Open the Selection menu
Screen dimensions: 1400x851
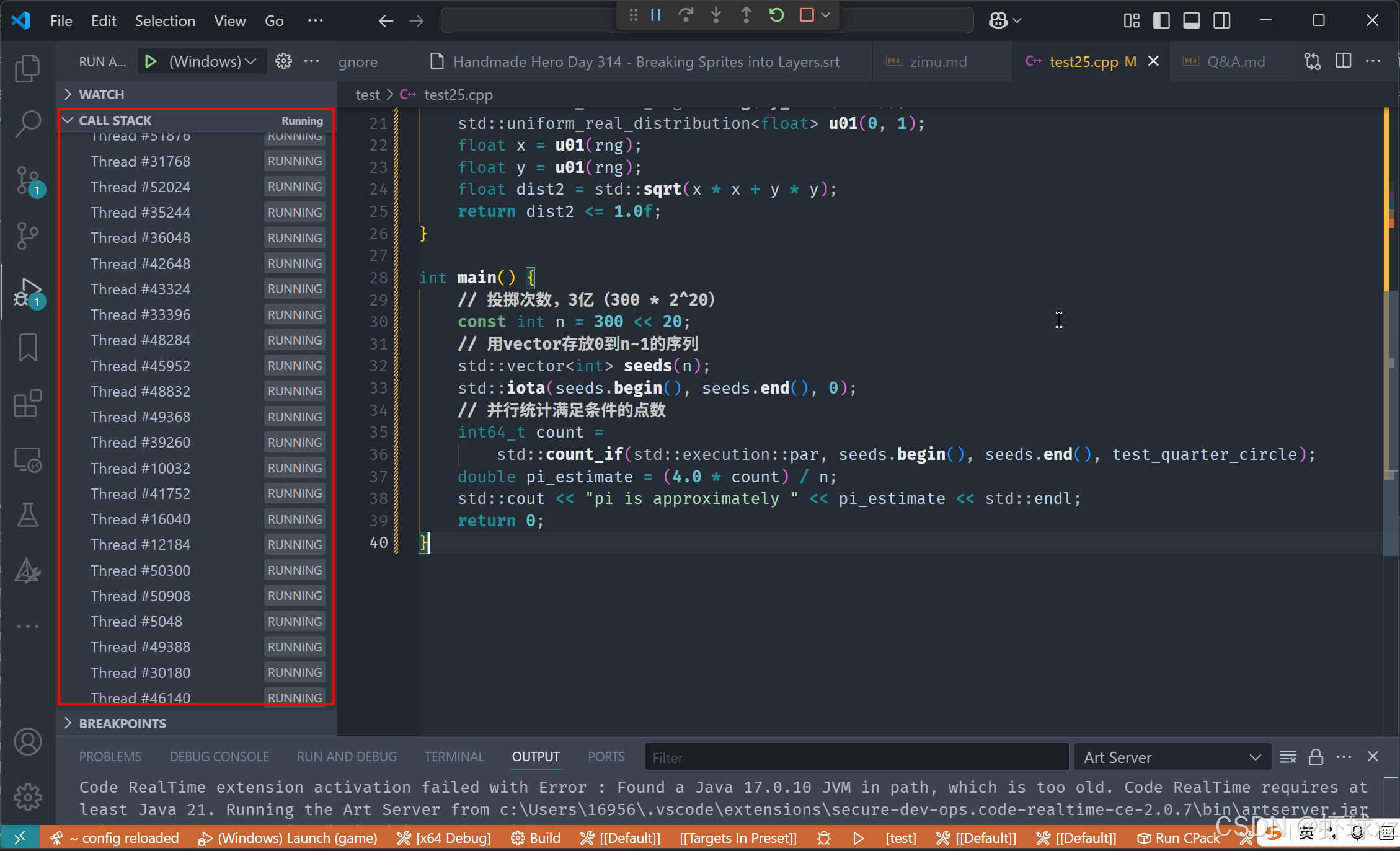[165, 20]
